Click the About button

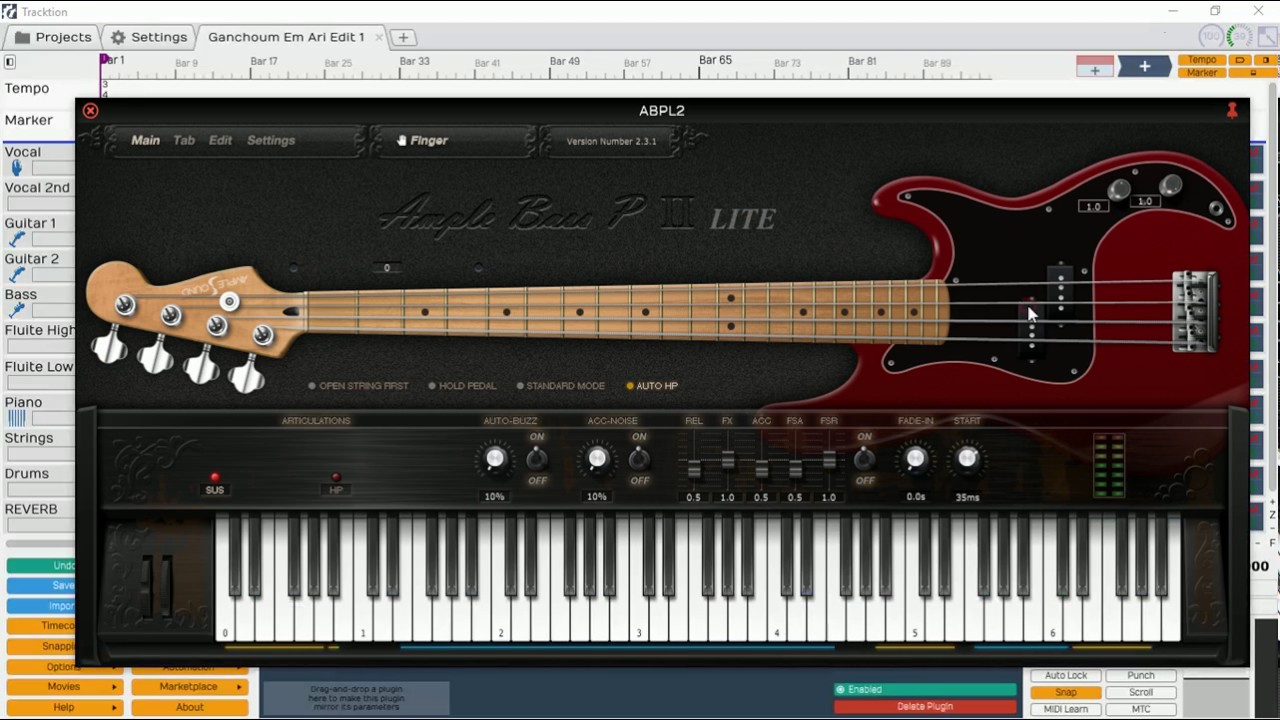tap(189, 708)
